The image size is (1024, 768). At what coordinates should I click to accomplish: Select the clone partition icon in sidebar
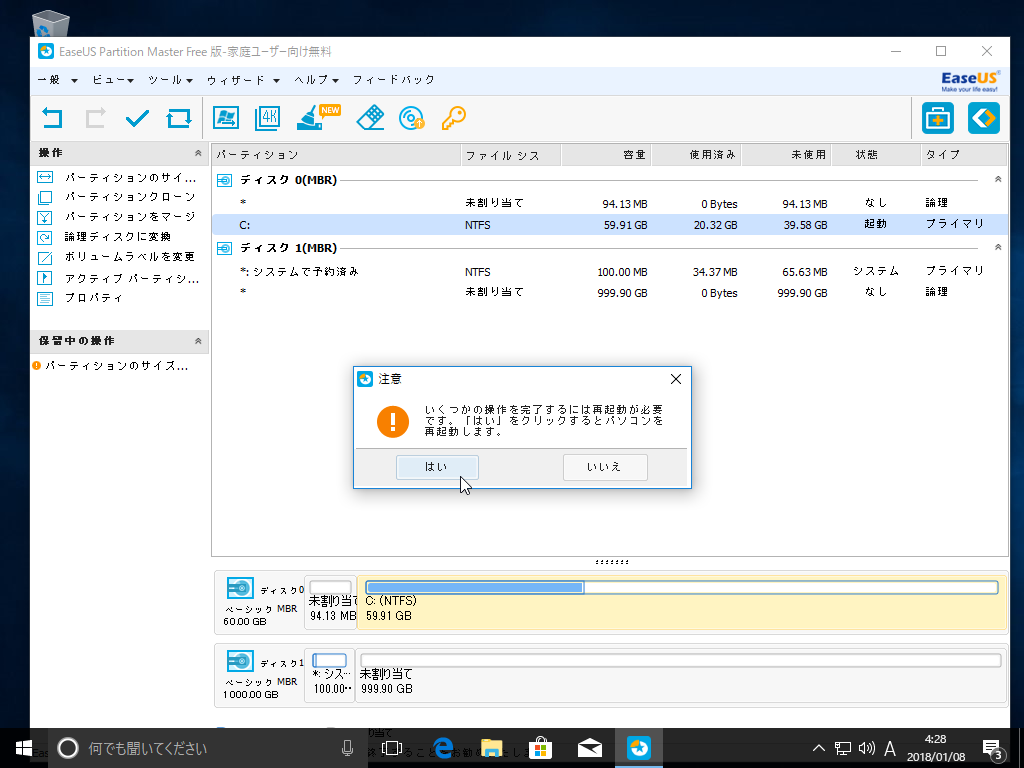[x=45, y=197]
